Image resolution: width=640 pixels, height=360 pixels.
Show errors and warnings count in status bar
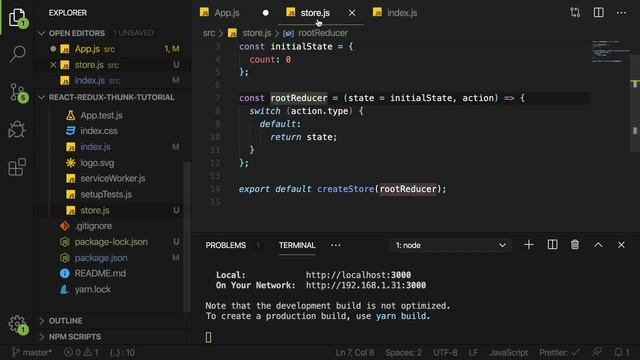pos(81,352)
